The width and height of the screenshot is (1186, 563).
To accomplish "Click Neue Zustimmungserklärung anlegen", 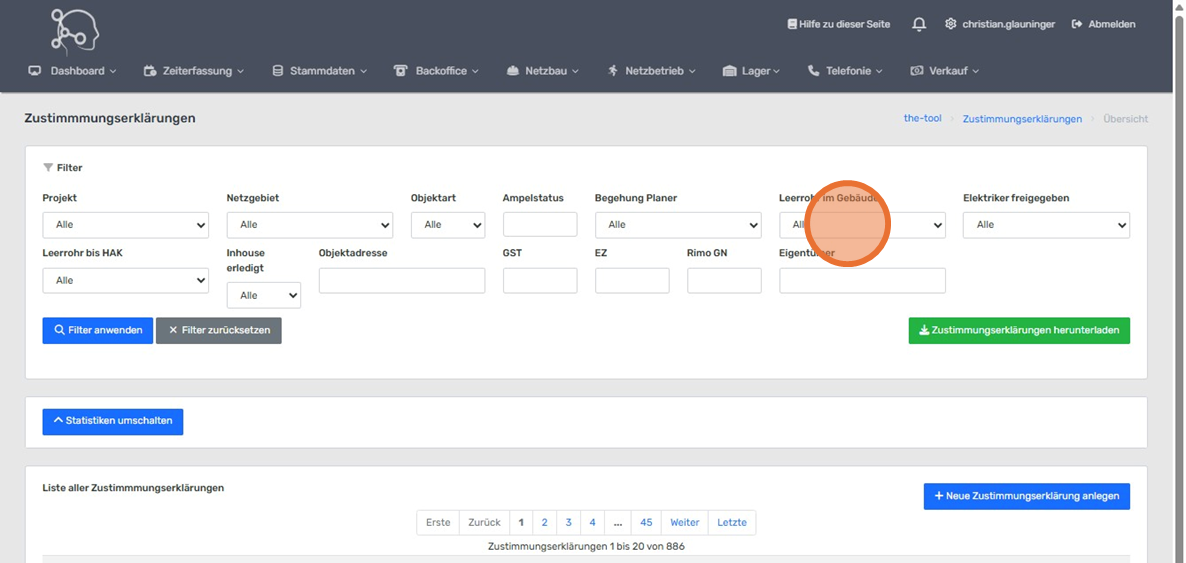I will [1026, 496].
